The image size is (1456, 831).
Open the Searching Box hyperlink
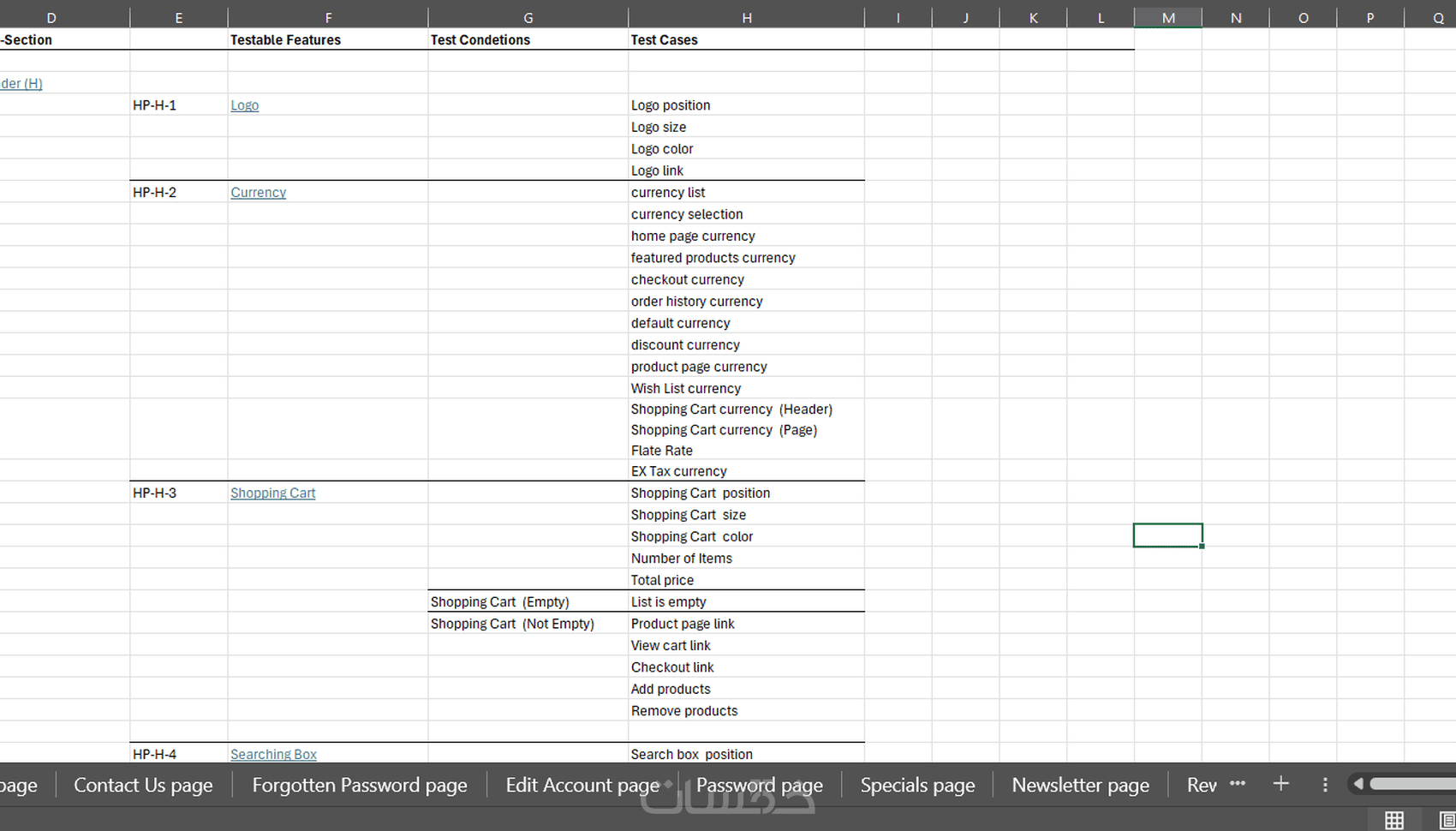coord(274,755)
